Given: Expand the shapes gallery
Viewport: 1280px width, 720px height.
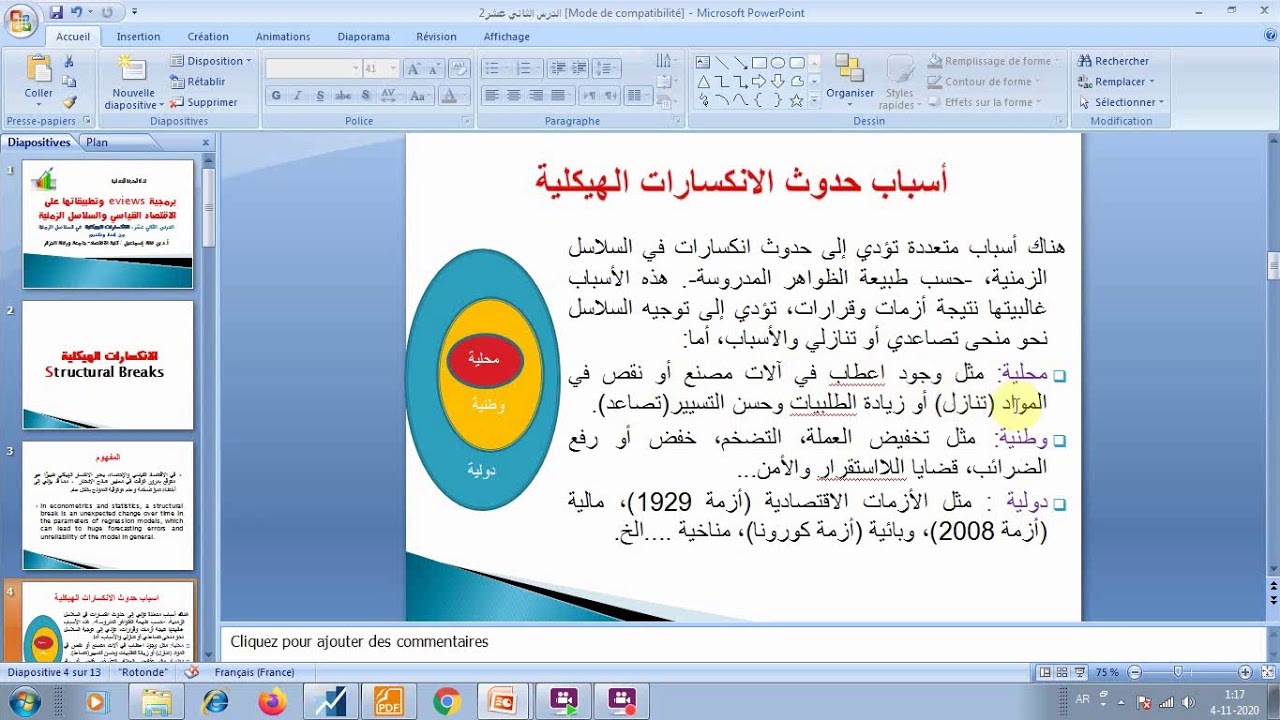Looking at the screenshot, I should pyautogui.click(x=814, y=100).
